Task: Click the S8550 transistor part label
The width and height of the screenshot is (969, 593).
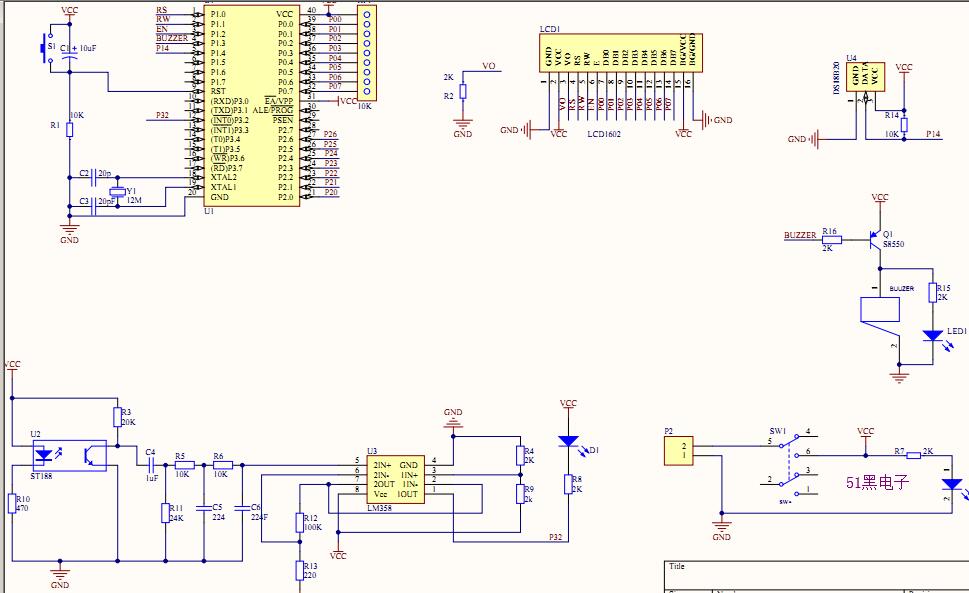Action: pos(894,245)
